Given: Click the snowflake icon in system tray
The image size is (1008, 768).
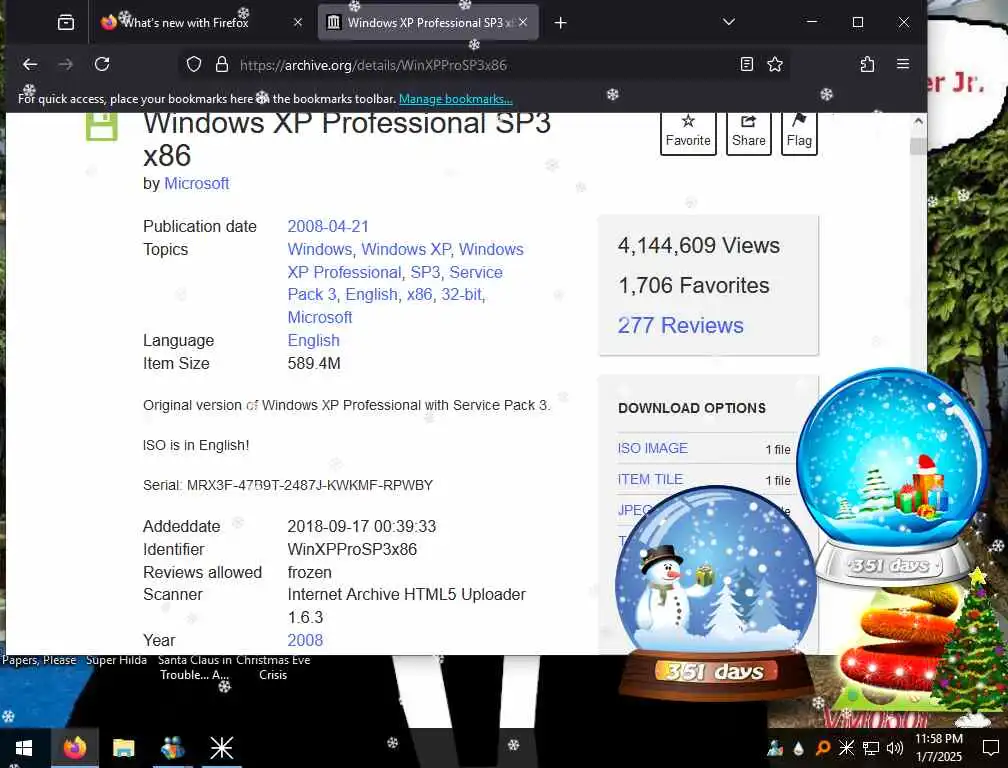Looking at the screenshot, I should (846, 747).
